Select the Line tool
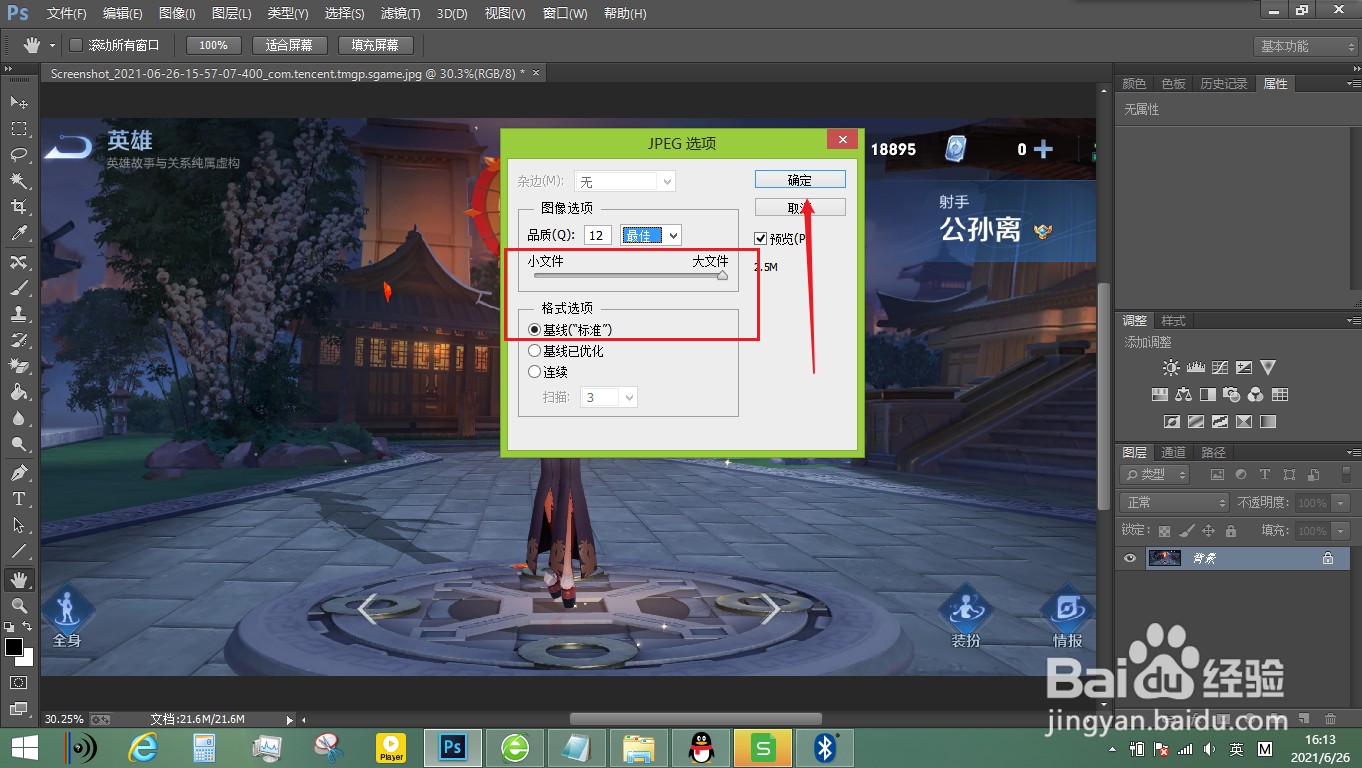This screenshot has height=768, width=1362. tap(19, 550)
